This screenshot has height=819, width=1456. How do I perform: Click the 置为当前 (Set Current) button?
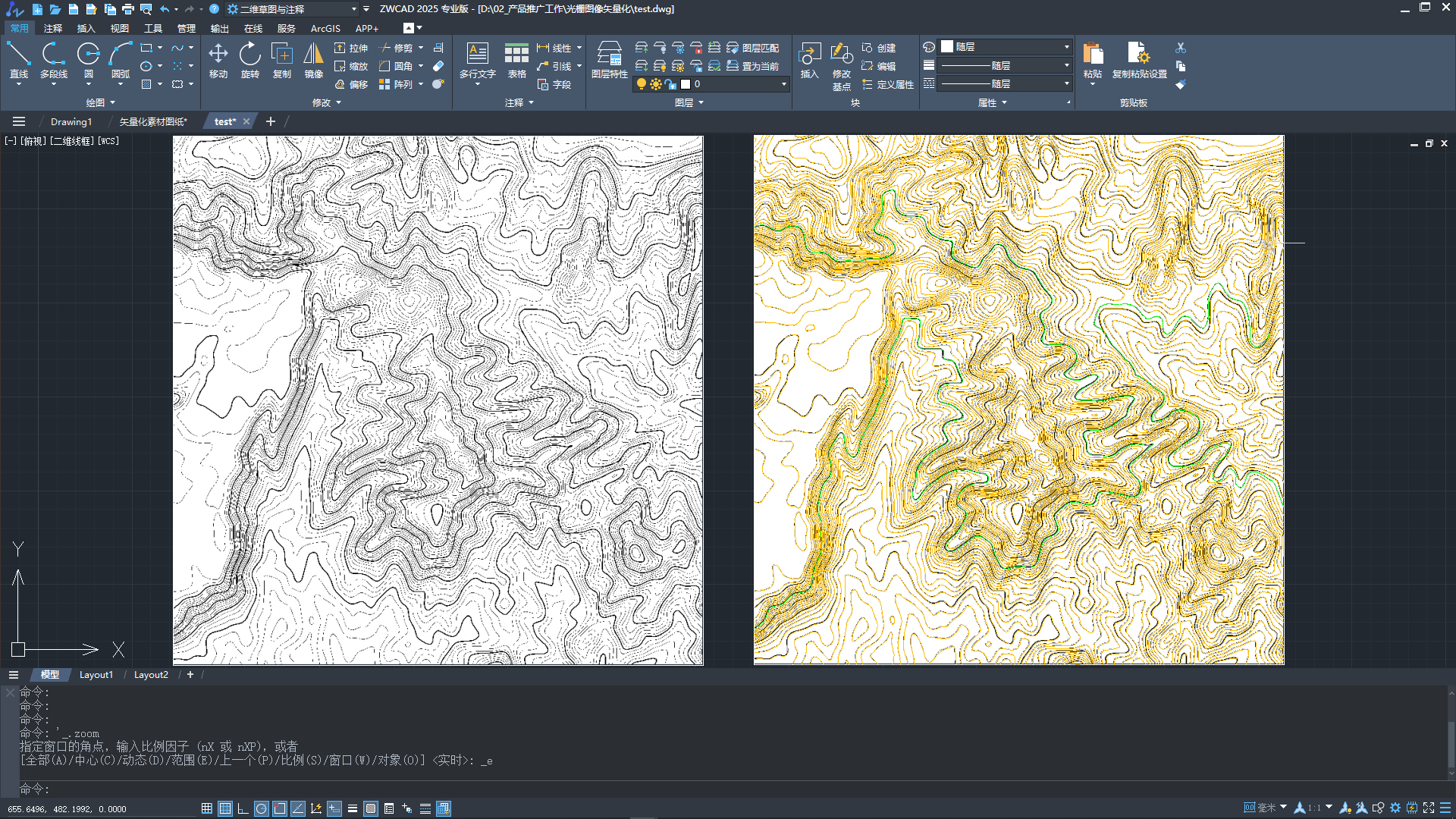pyautogui.click(x=753, y=66)
